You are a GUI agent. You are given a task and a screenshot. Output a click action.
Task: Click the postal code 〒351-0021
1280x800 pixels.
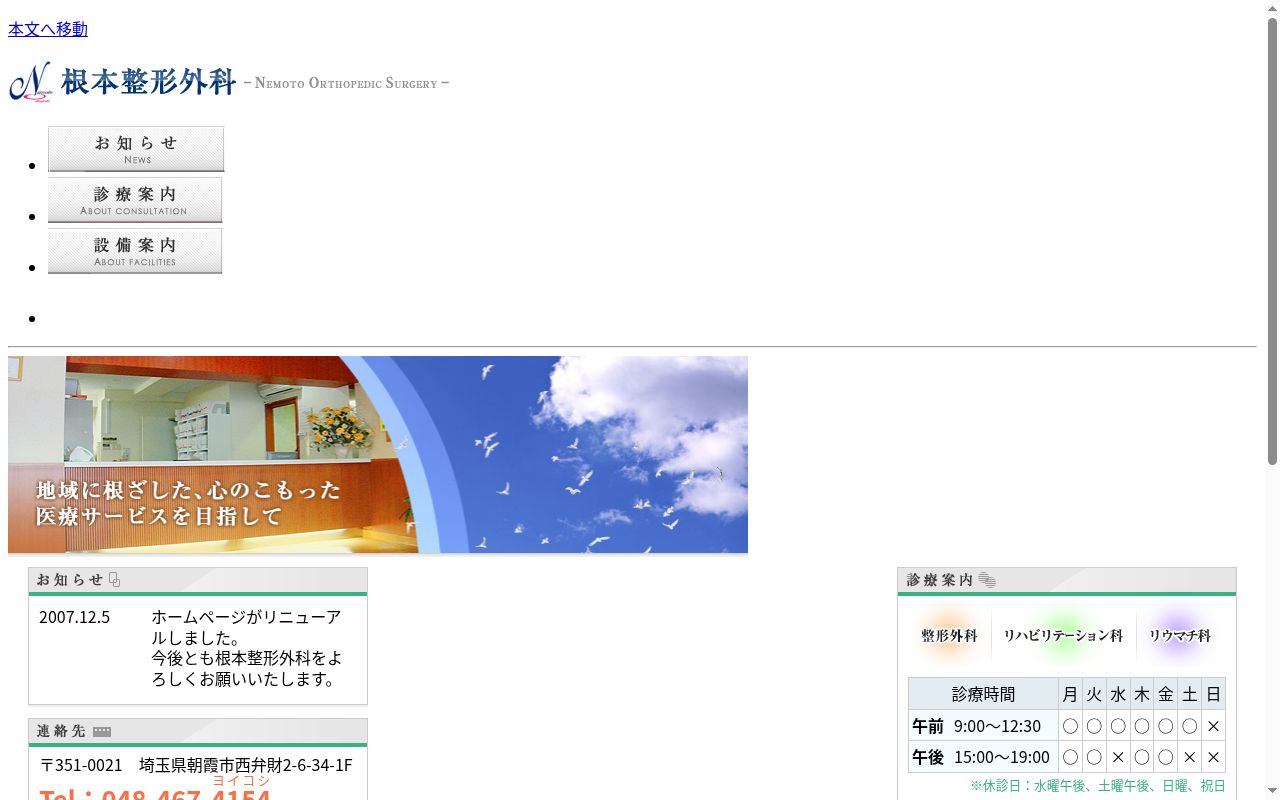(81, 765)
